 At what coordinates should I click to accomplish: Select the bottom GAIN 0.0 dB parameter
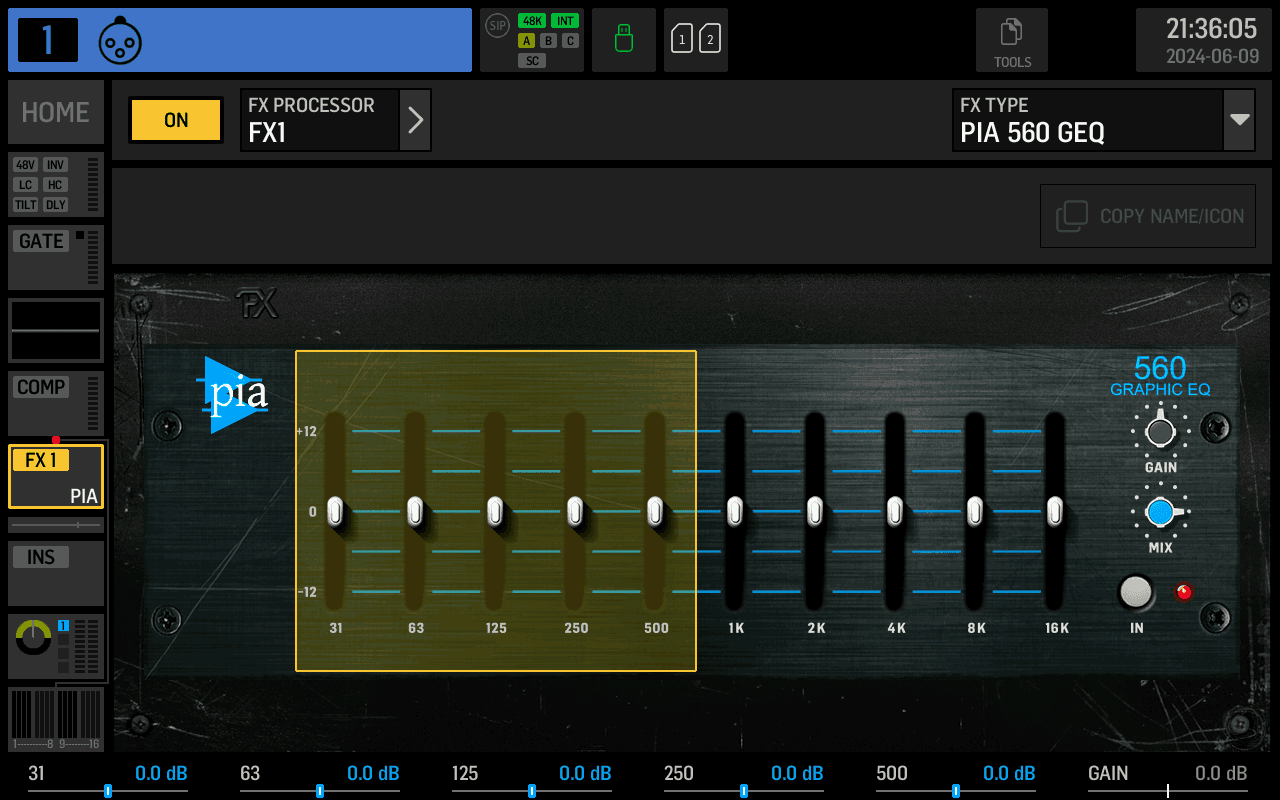click(x=1168, y=778)
